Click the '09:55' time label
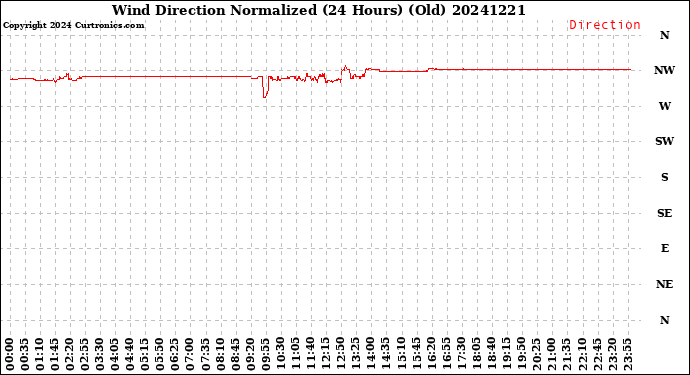Viewport: 690px width, 375px height. (x=265, y=354)
